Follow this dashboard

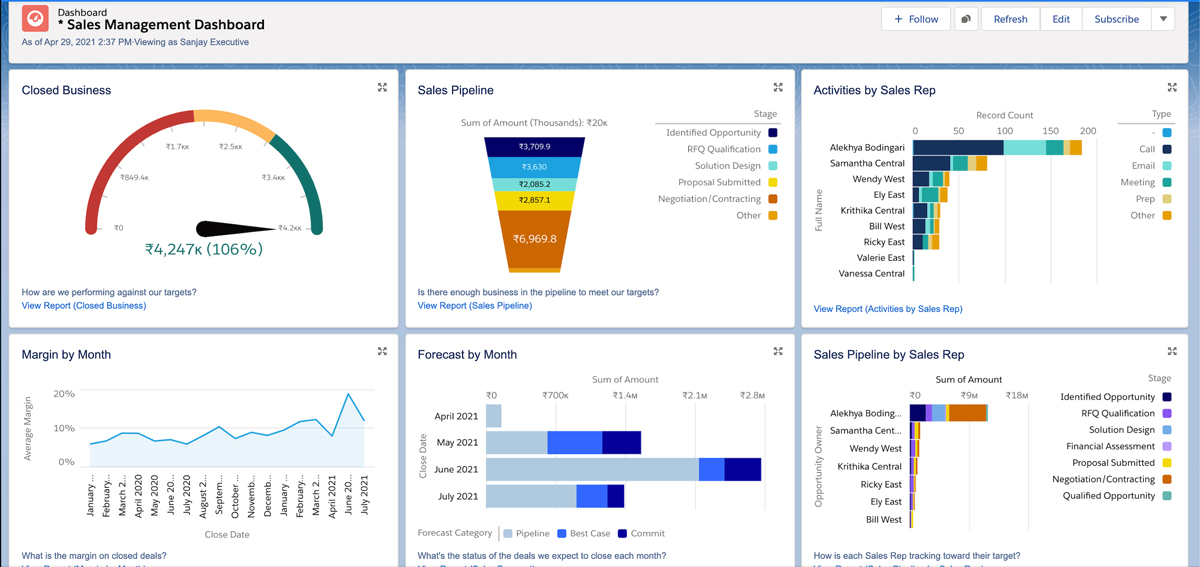tap(916, 19)
